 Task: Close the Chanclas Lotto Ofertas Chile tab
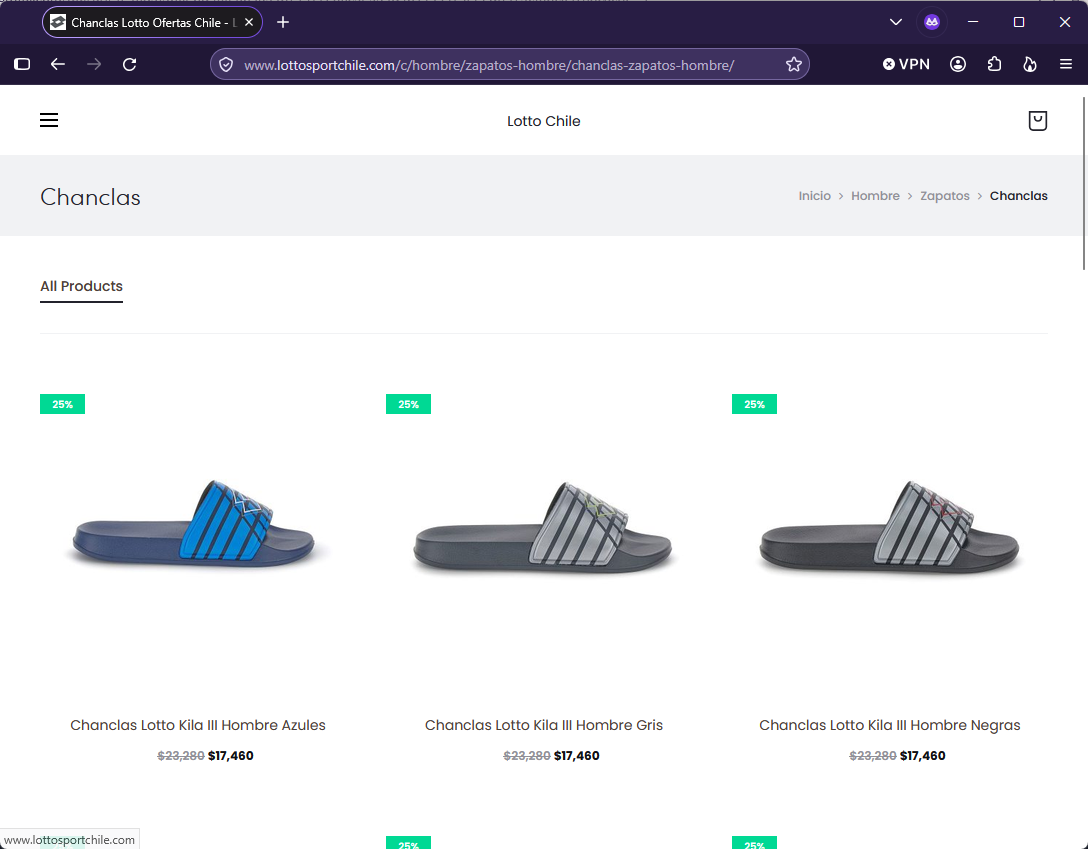pos(249,22)
